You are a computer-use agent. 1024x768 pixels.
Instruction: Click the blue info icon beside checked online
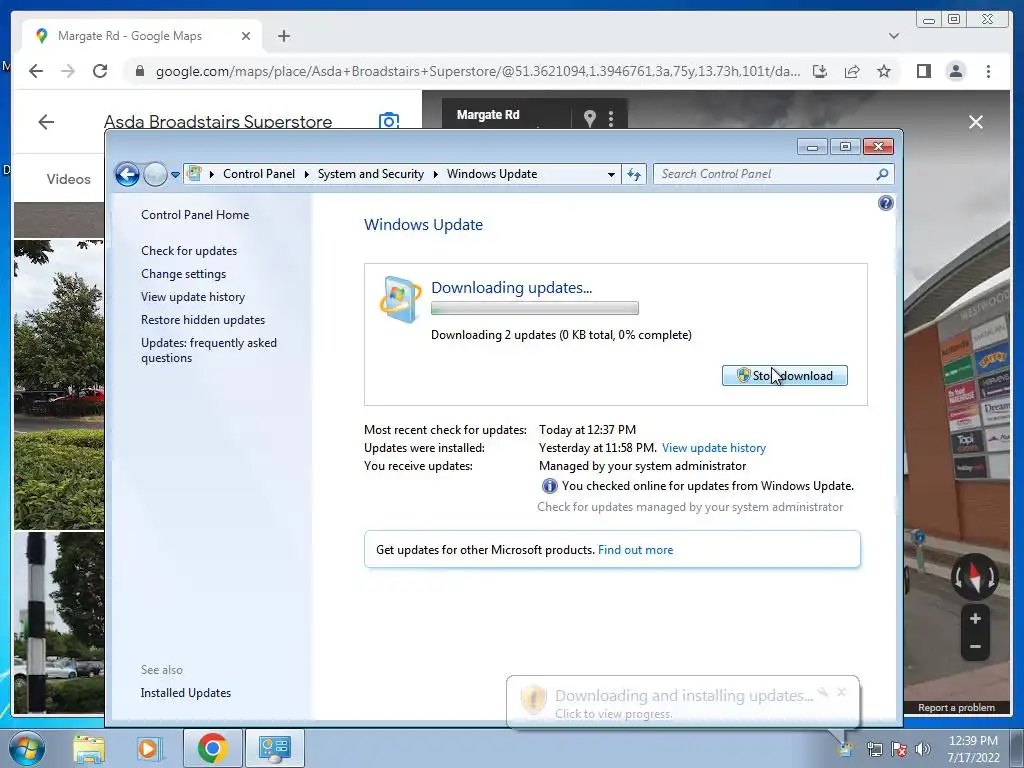click(549, 486)
